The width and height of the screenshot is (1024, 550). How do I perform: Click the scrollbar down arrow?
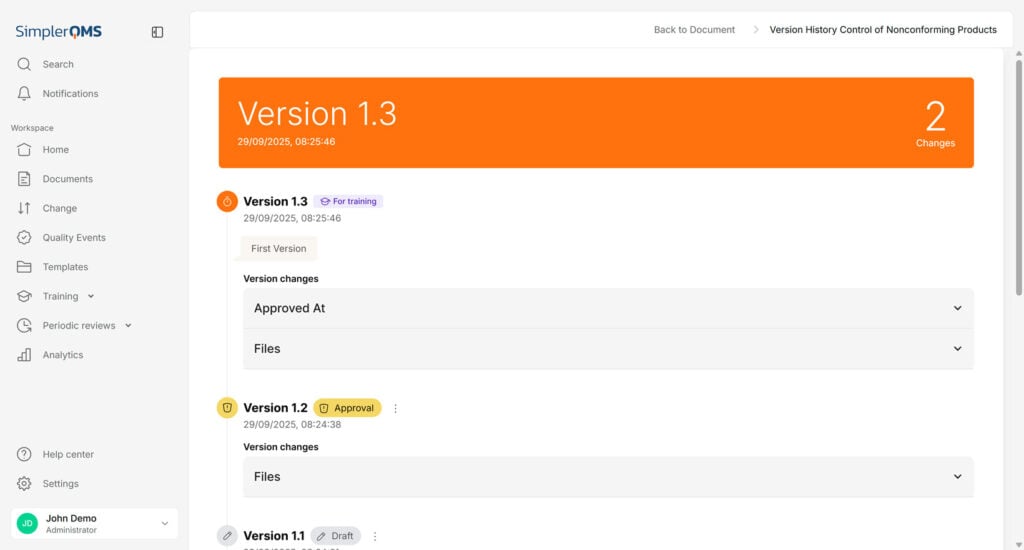pos(1019,545)
